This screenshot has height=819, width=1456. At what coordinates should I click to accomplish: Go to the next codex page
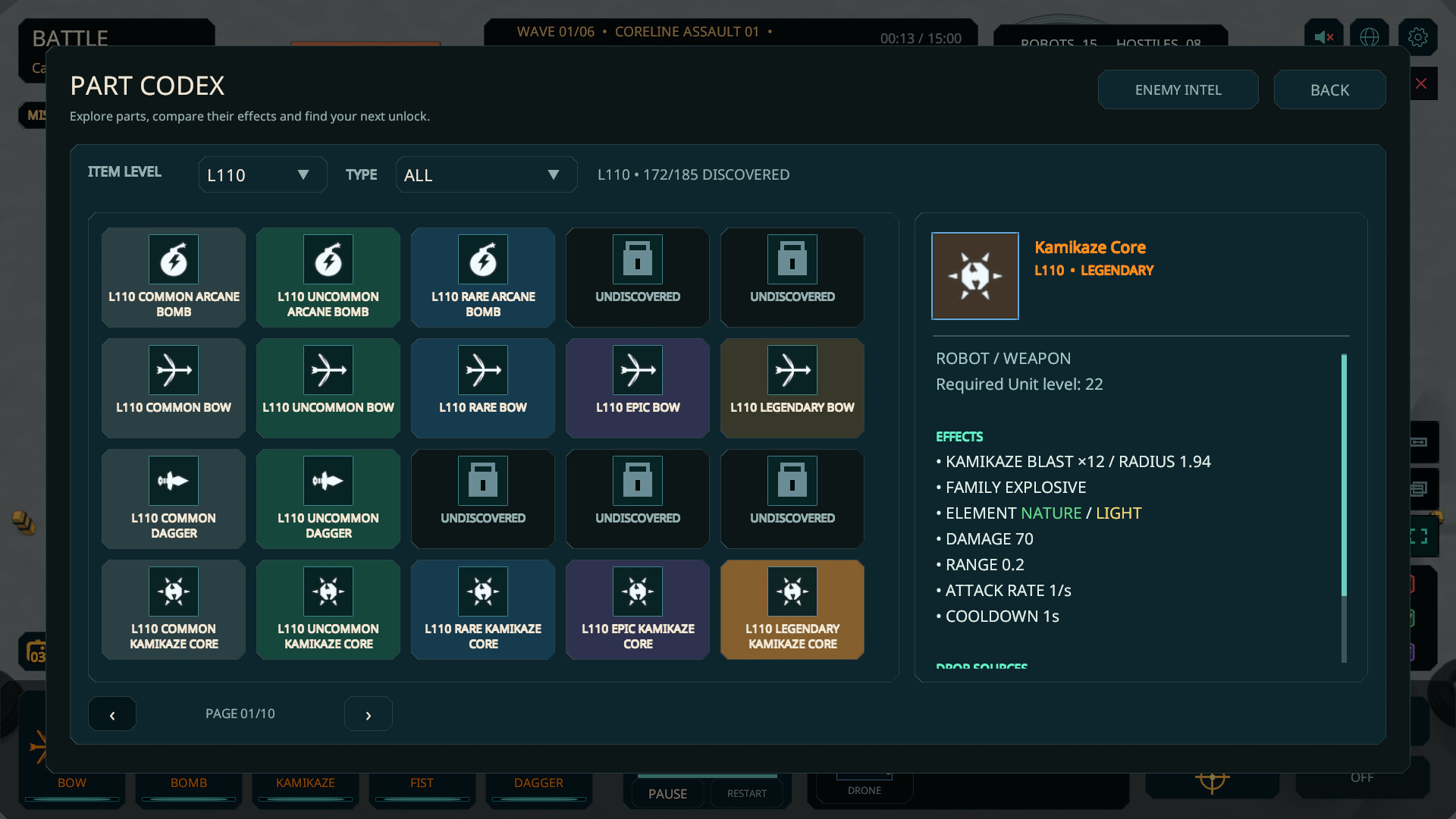click(x=369, y=714)
